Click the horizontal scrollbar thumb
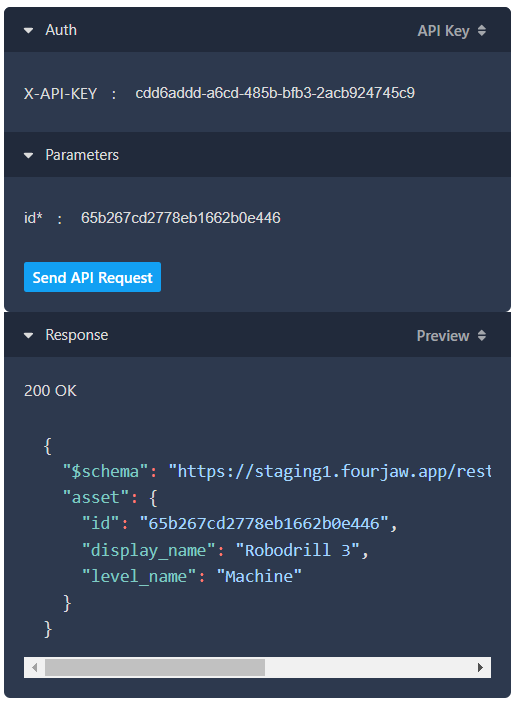The width and height of the screenshot is (513, 703). click(x=155, y=668)
